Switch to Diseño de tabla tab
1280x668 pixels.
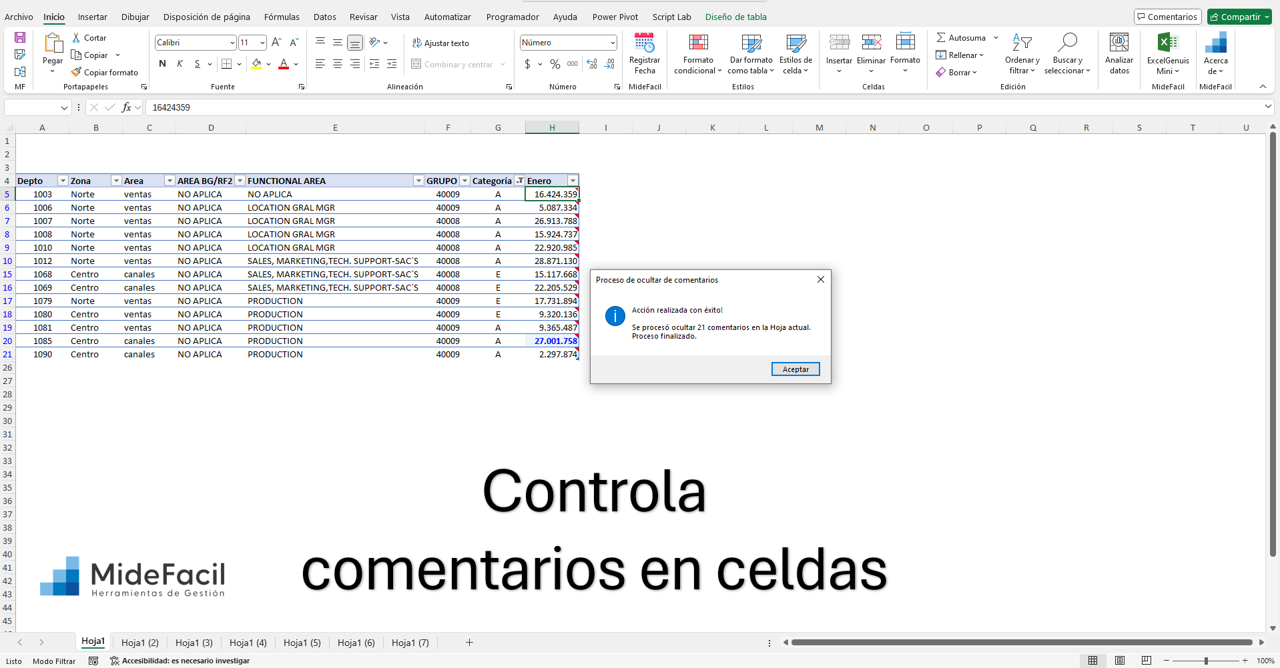pos(736,17)
